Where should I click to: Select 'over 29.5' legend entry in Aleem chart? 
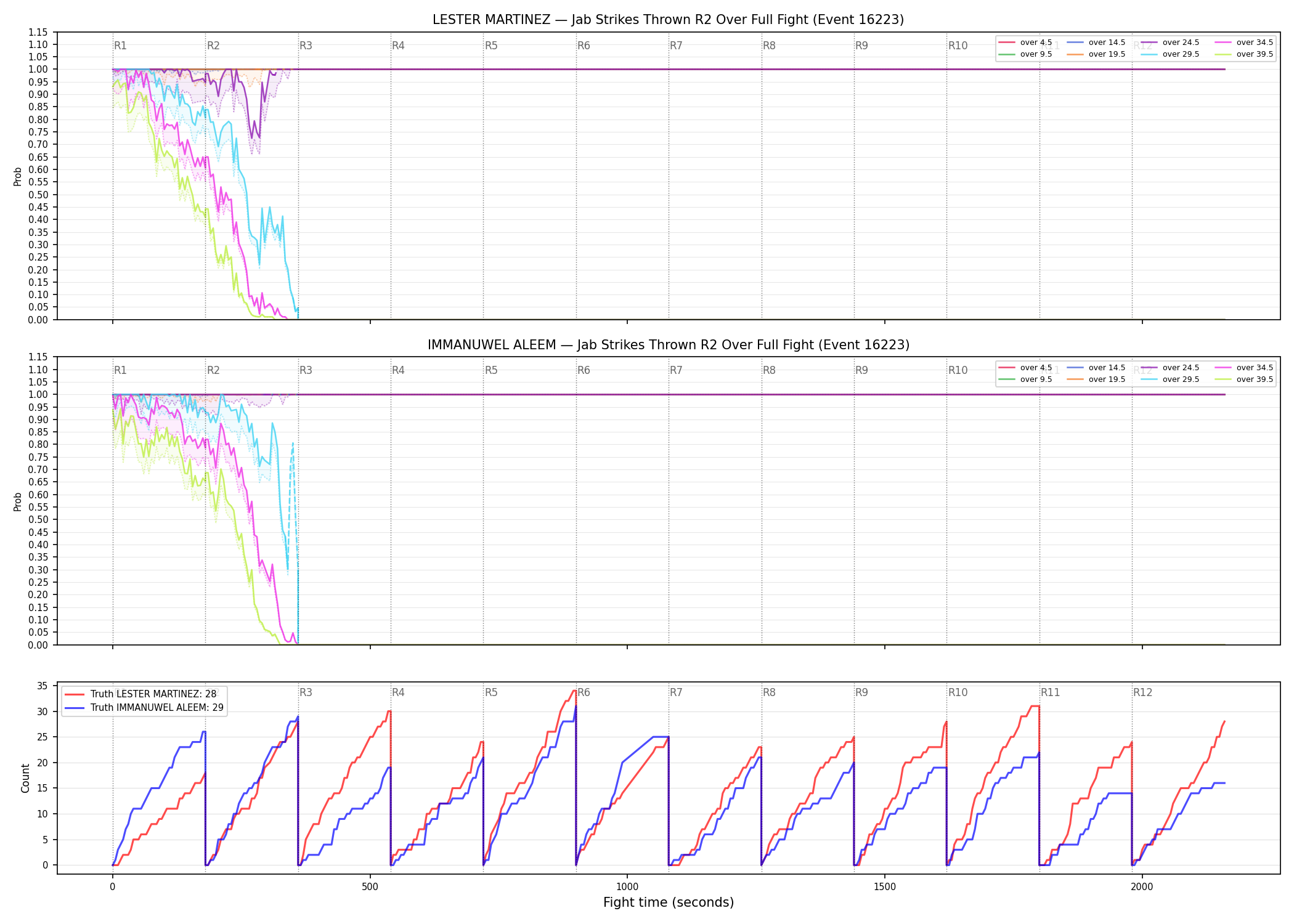pyautogui.click(x=1170, y=379)
